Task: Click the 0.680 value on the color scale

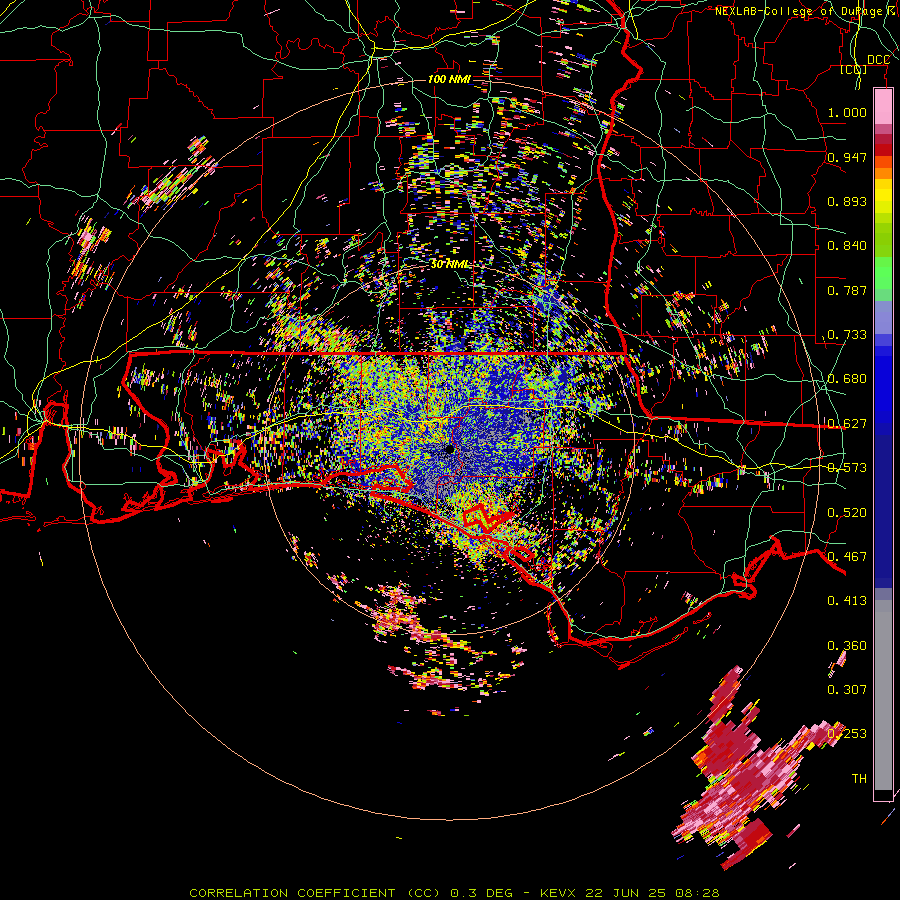Action: [x=847, y=379]
